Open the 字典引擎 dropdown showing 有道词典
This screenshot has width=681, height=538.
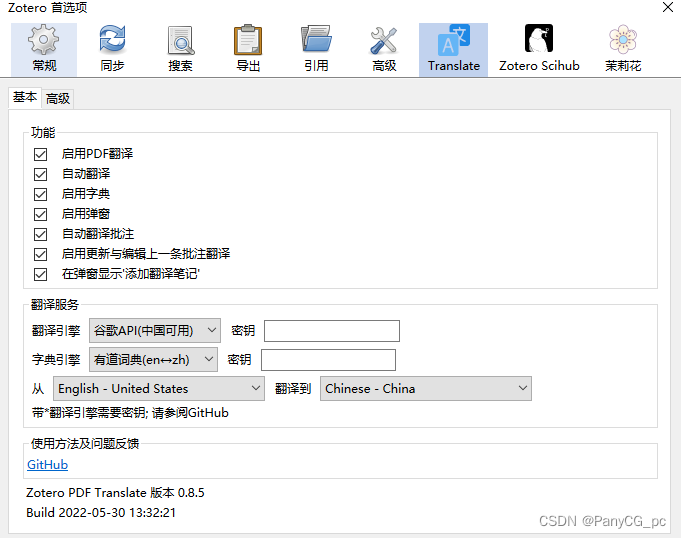pyautogui.click(x=153, y=360)
